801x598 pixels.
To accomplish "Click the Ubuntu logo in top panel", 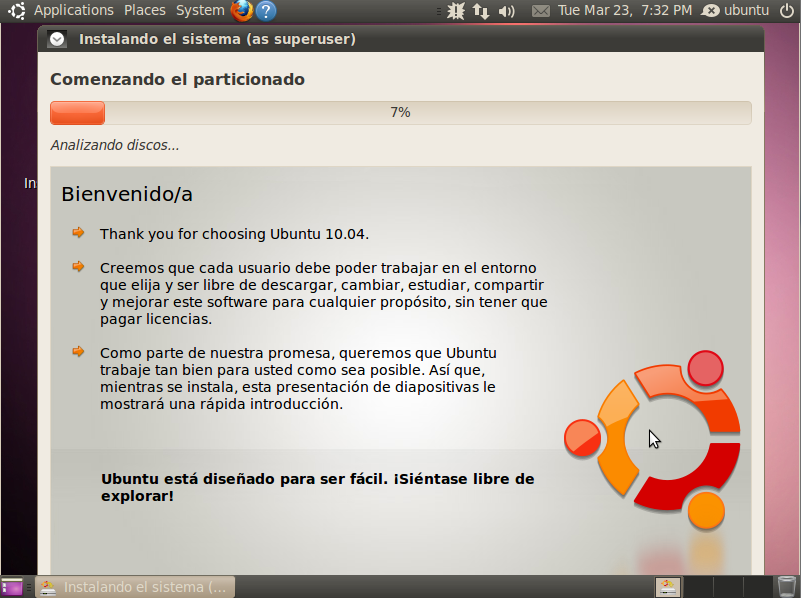I will (16, 11).
